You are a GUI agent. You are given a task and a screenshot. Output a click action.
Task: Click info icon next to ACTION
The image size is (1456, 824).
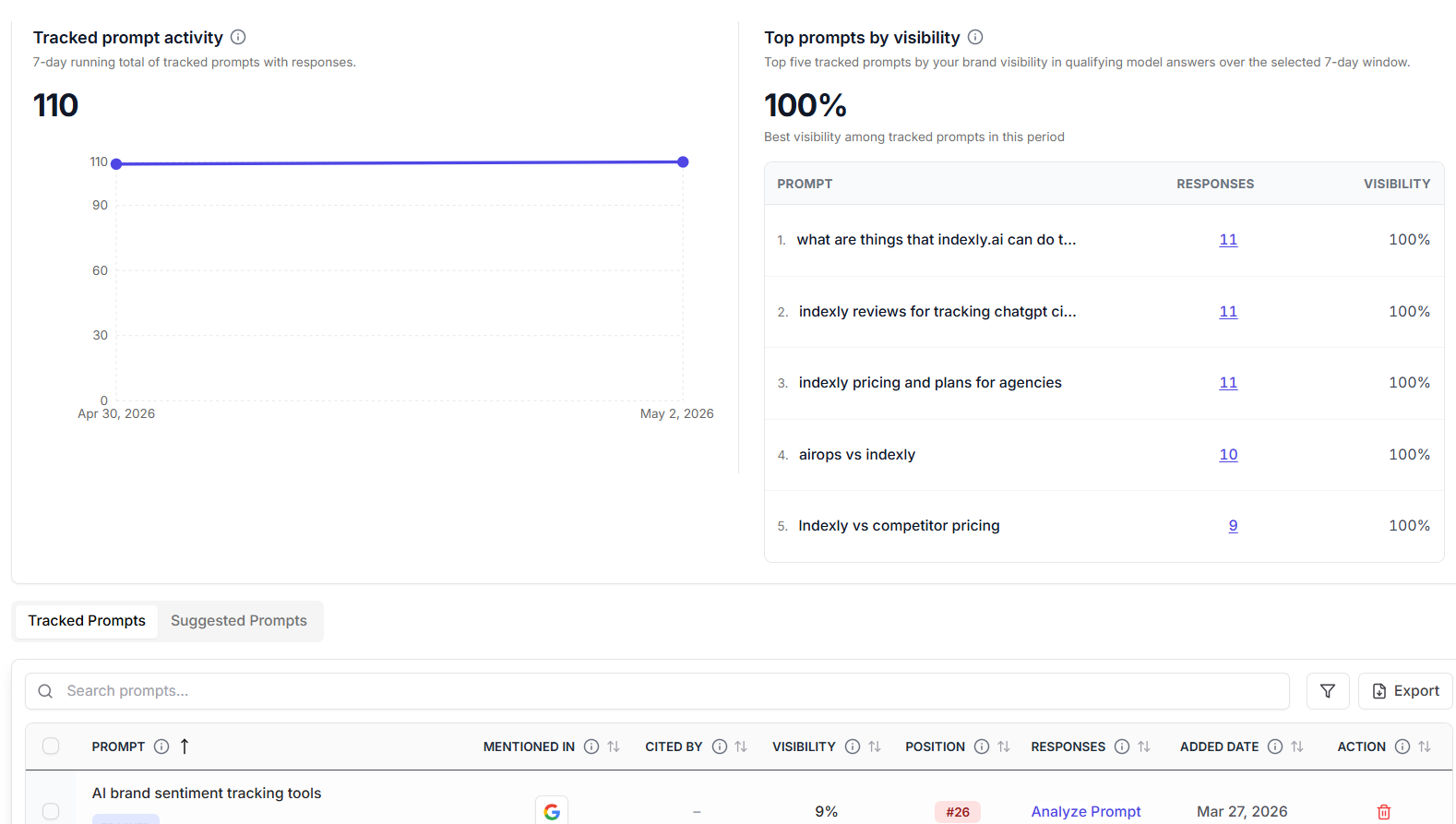pyautogui.click(x=1402, y=746)
